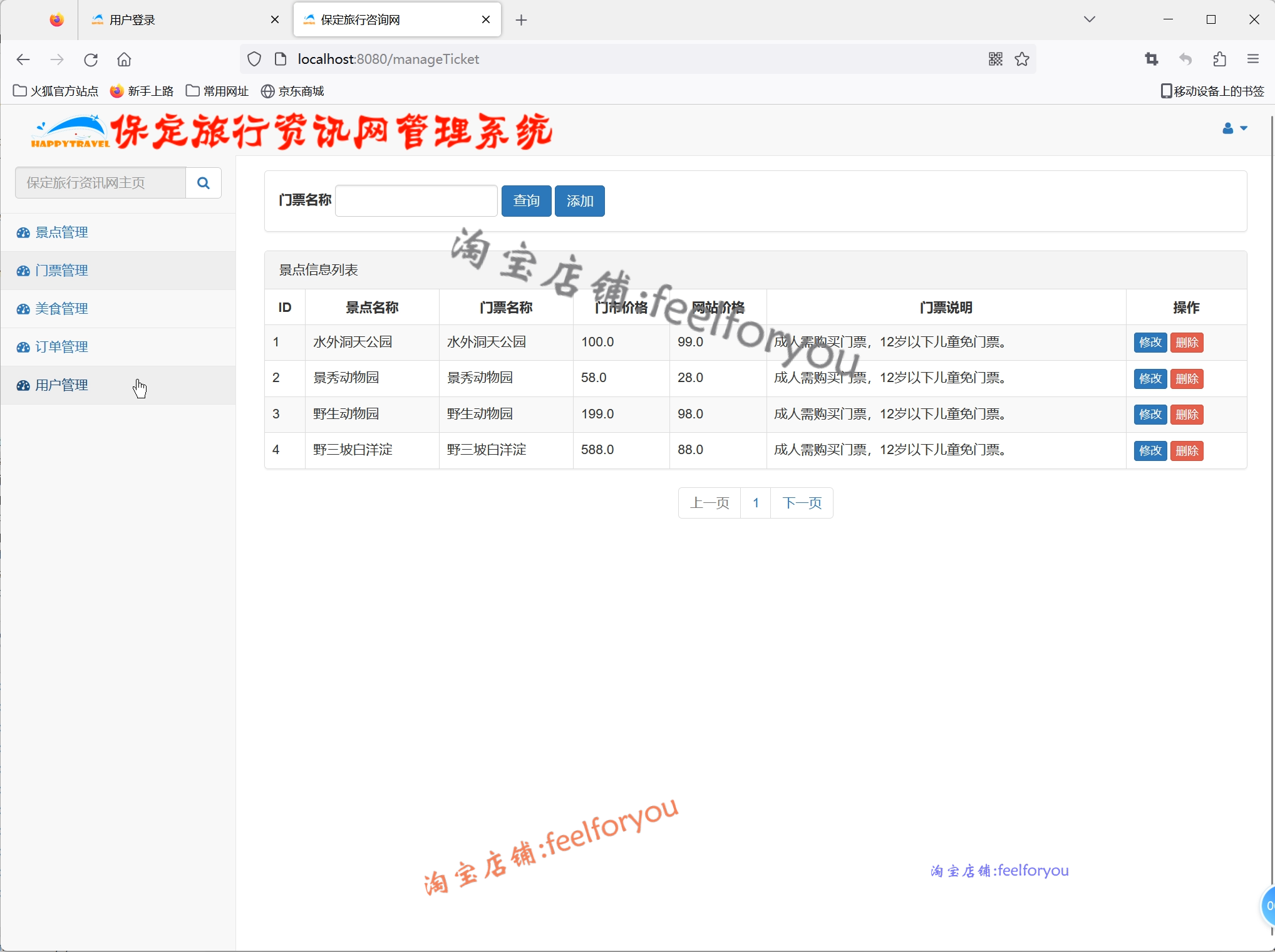Click the 景点信息列表 panel heading
Screen dimensions: 1275x952
click(x=319, y=270)
